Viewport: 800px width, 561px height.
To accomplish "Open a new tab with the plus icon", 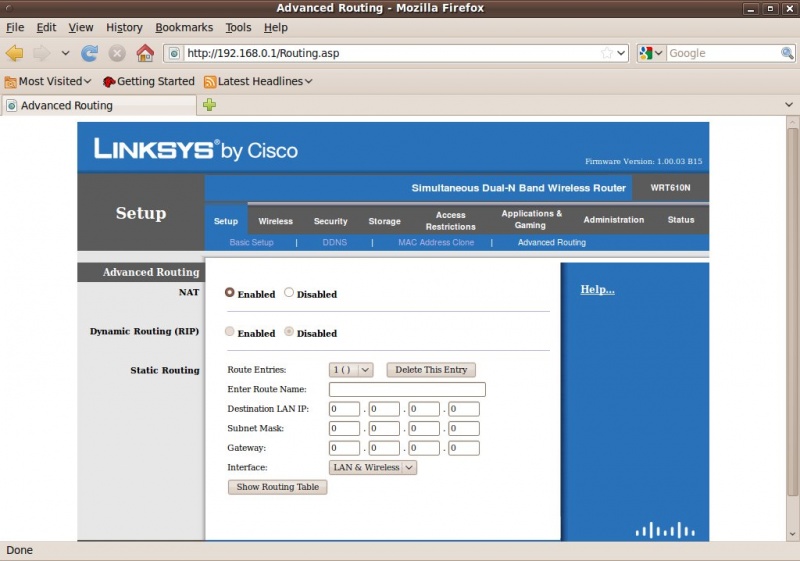I will (x=209, y=105).
